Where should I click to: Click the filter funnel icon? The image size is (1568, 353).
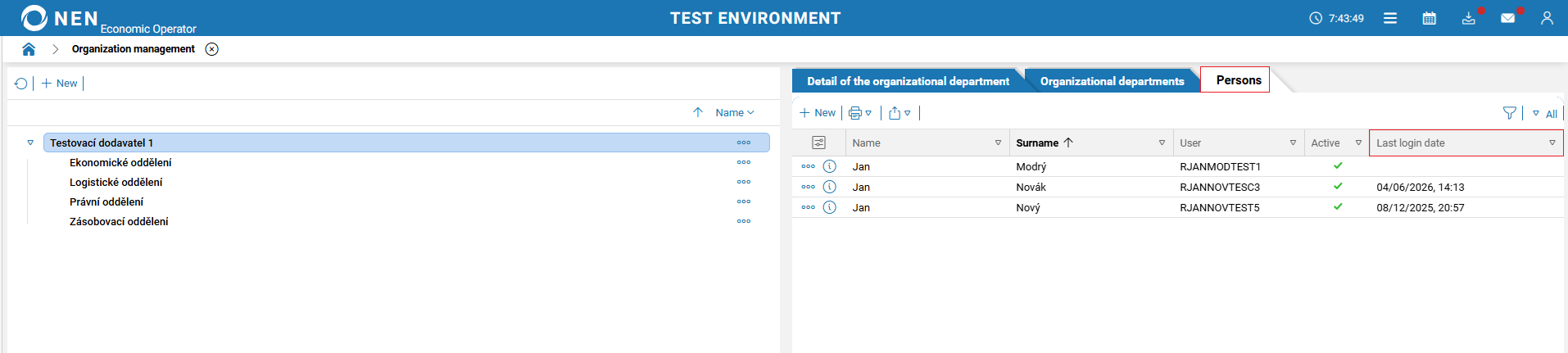pos(1510,113)
